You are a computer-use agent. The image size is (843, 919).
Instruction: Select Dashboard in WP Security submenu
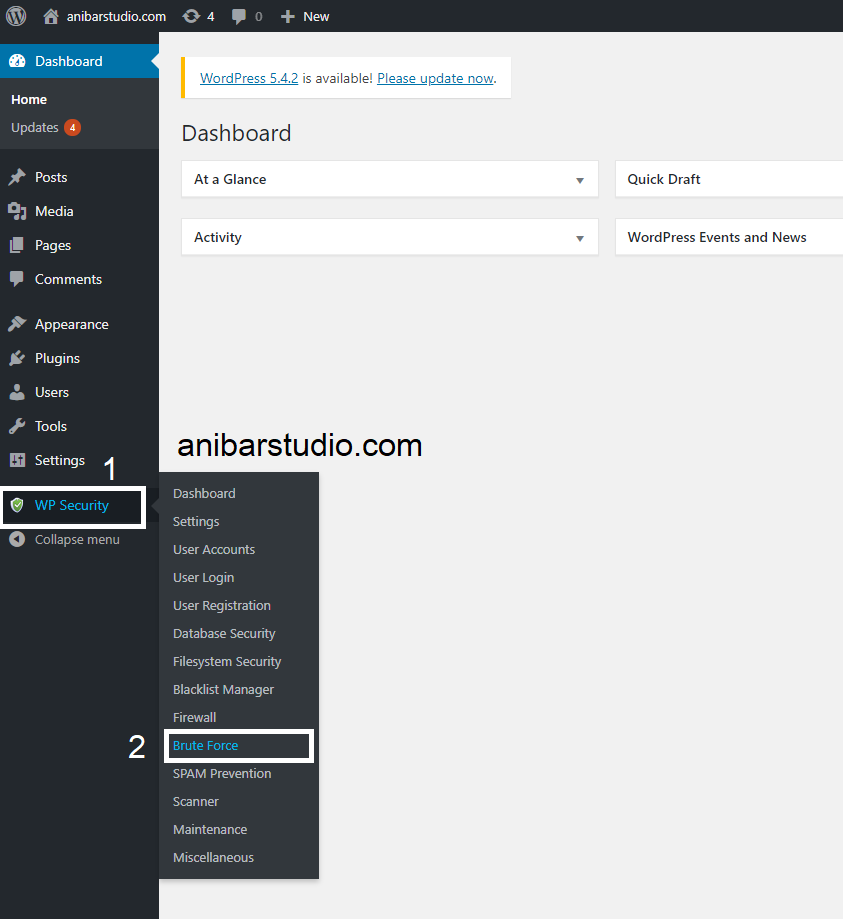point(204,493)
